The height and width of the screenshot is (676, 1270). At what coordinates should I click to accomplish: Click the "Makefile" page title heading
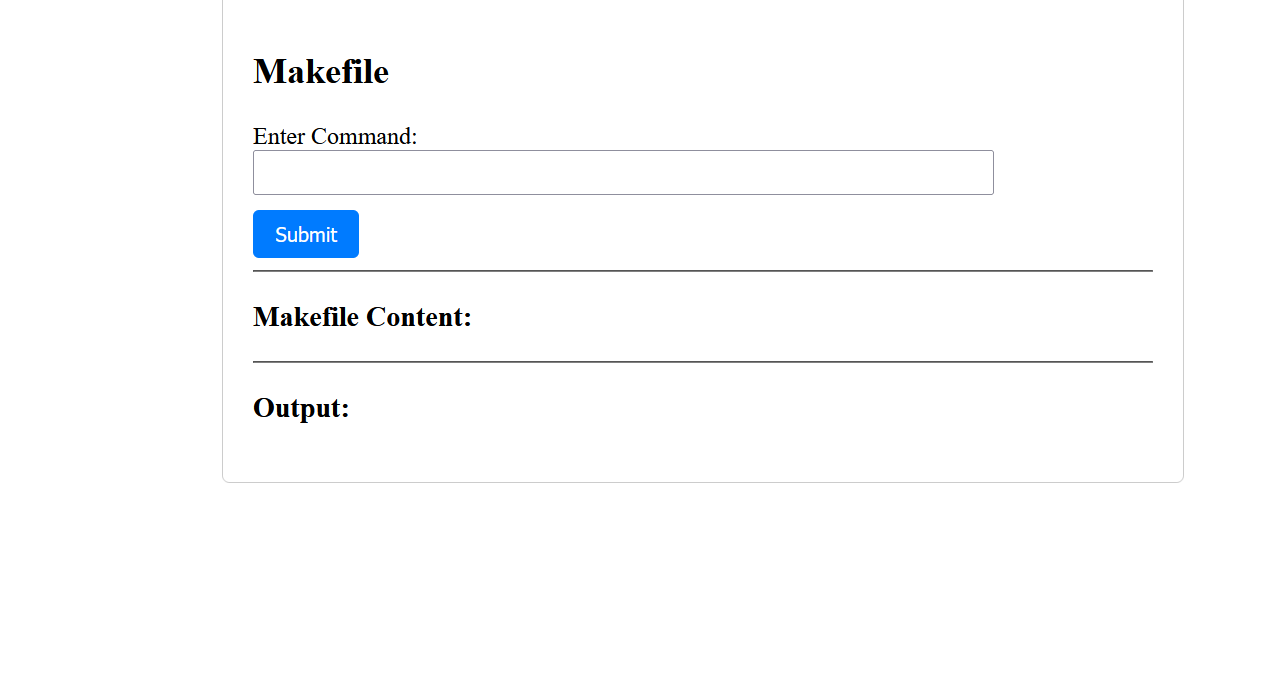[321, 72]
